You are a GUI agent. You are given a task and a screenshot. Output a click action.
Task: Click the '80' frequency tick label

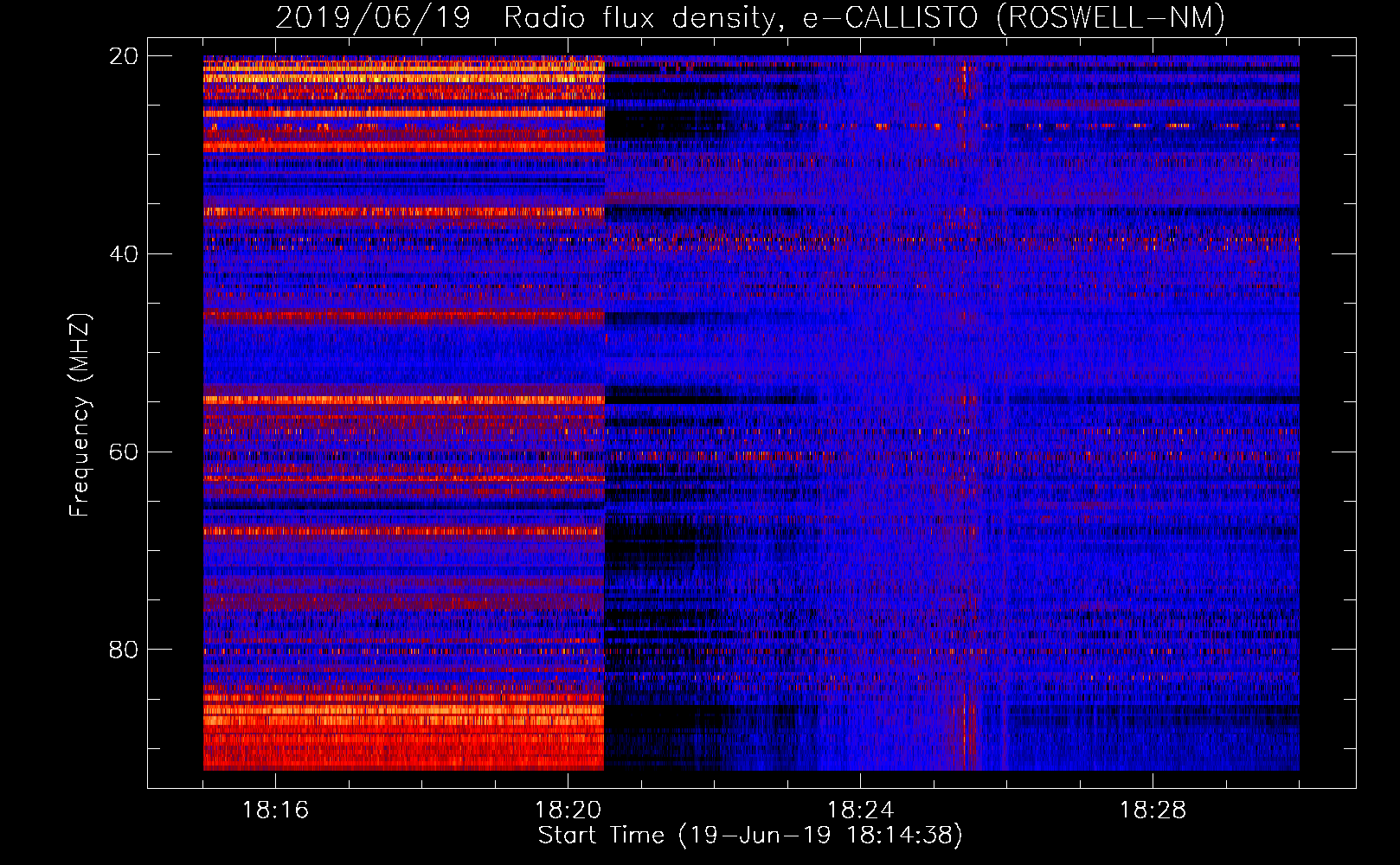click(x=124, y=650)
